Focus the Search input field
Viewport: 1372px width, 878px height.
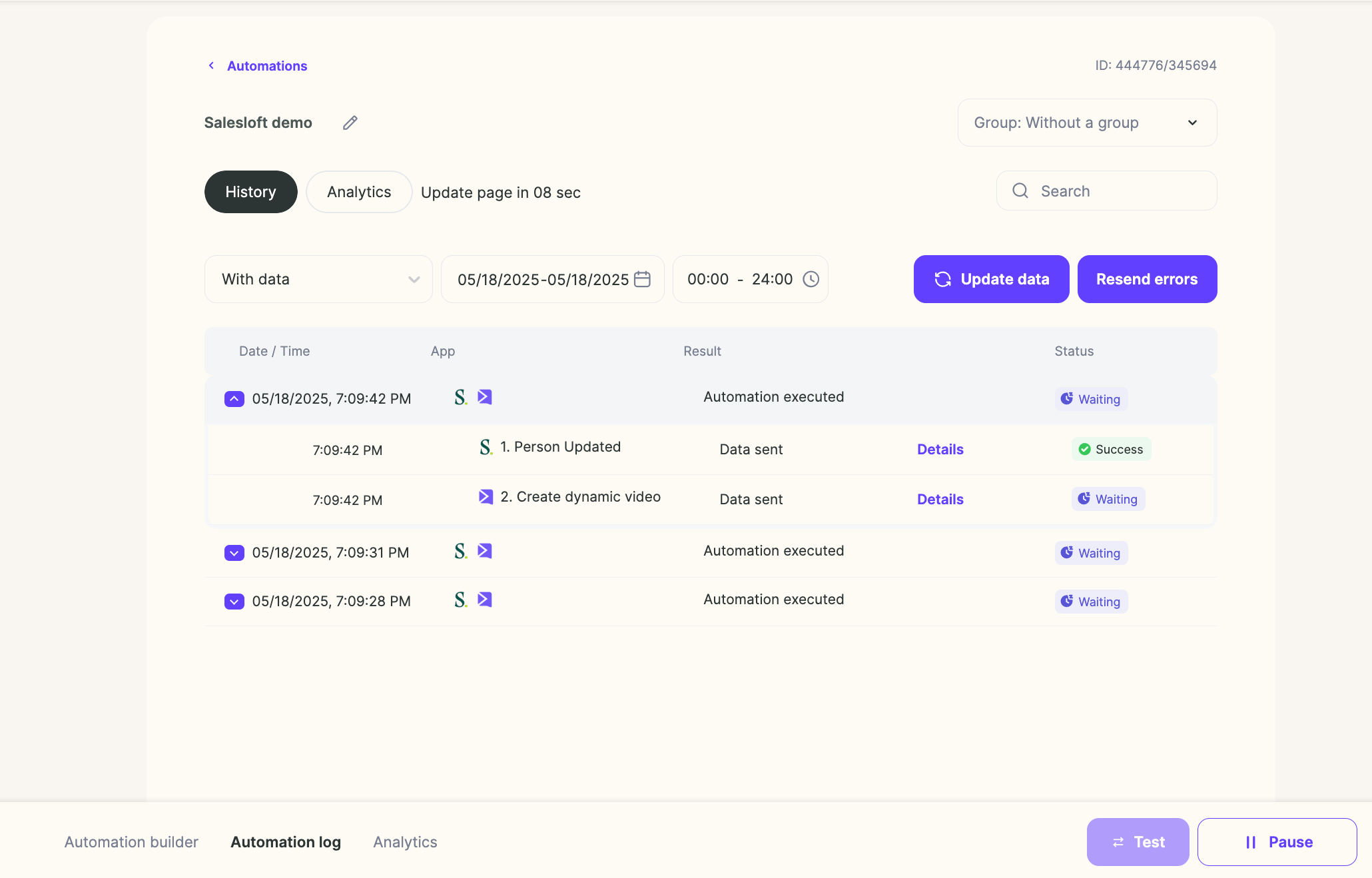point(1106,191)
